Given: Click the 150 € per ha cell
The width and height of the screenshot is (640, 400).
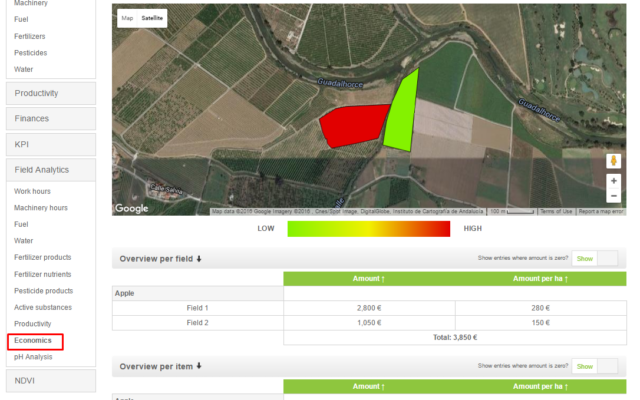Looking at the screenshot, I should 540,323.
